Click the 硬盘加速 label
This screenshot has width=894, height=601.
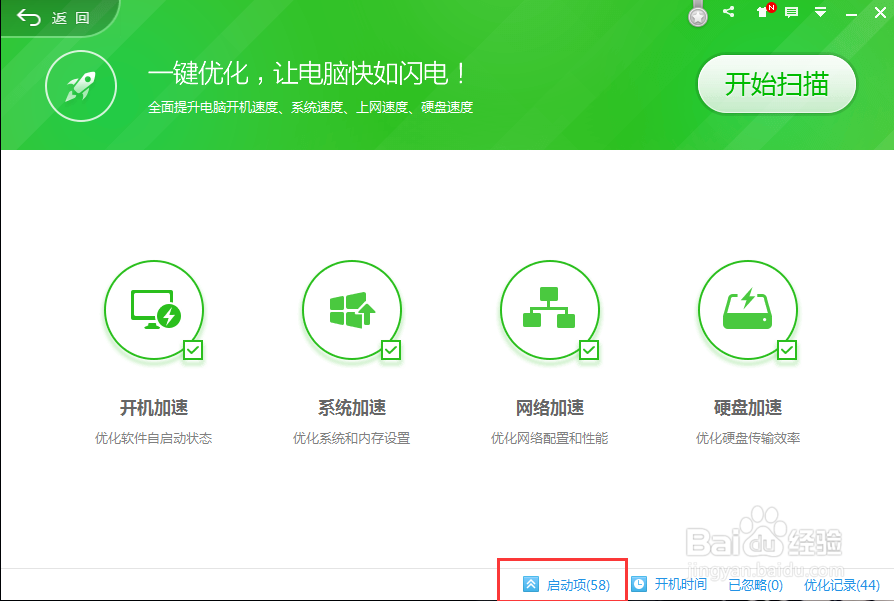click(747, 408)
